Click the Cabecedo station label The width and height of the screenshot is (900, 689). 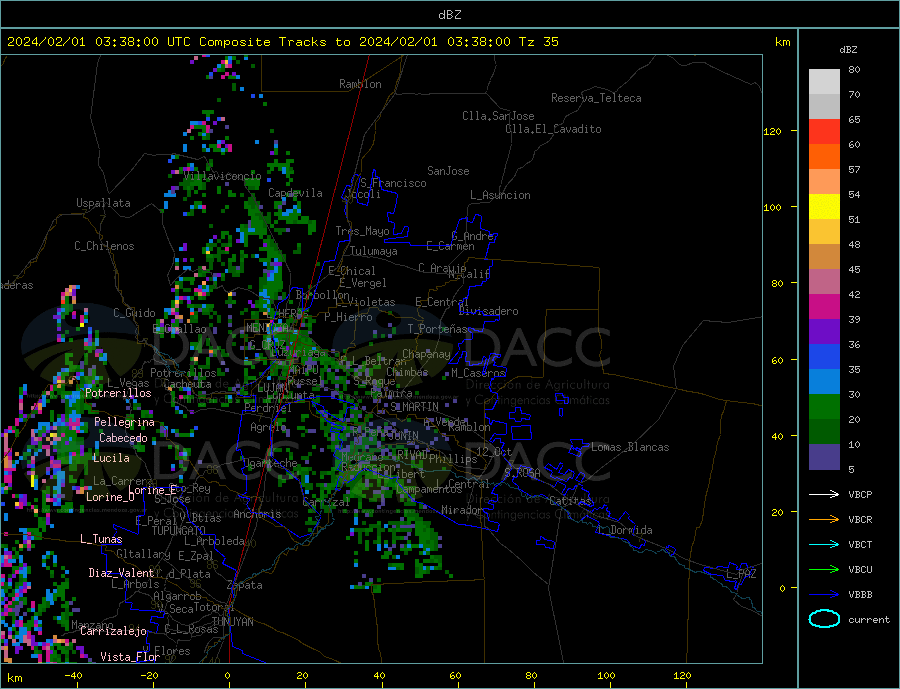(123, 438)
